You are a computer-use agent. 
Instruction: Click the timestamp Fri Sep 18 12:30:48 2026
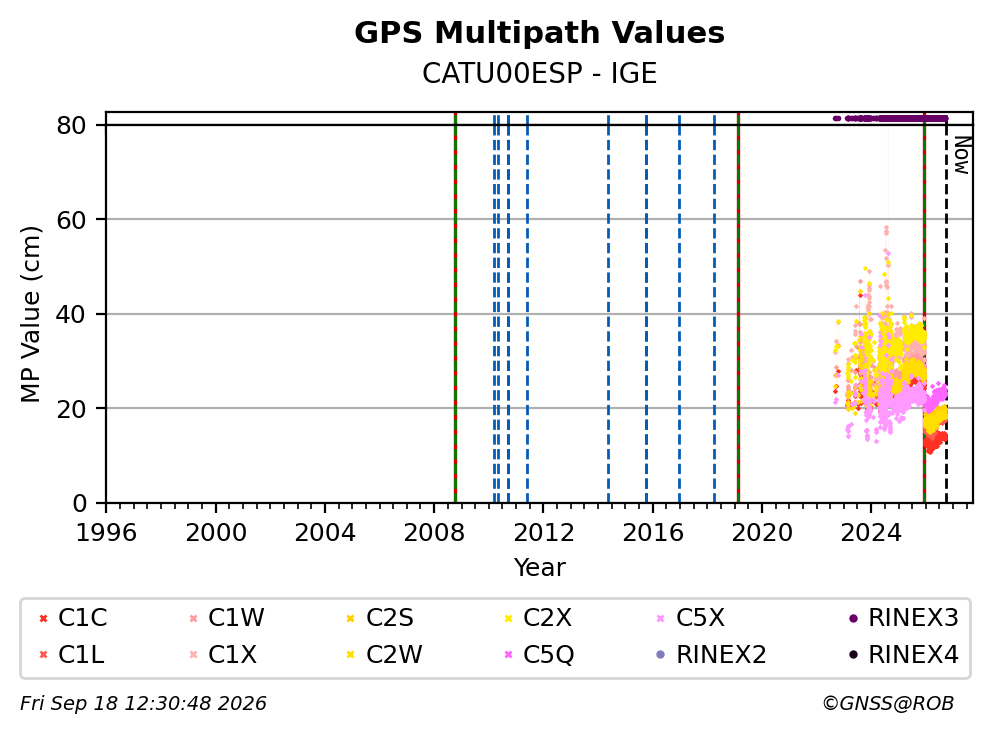[x=143, y=704]
